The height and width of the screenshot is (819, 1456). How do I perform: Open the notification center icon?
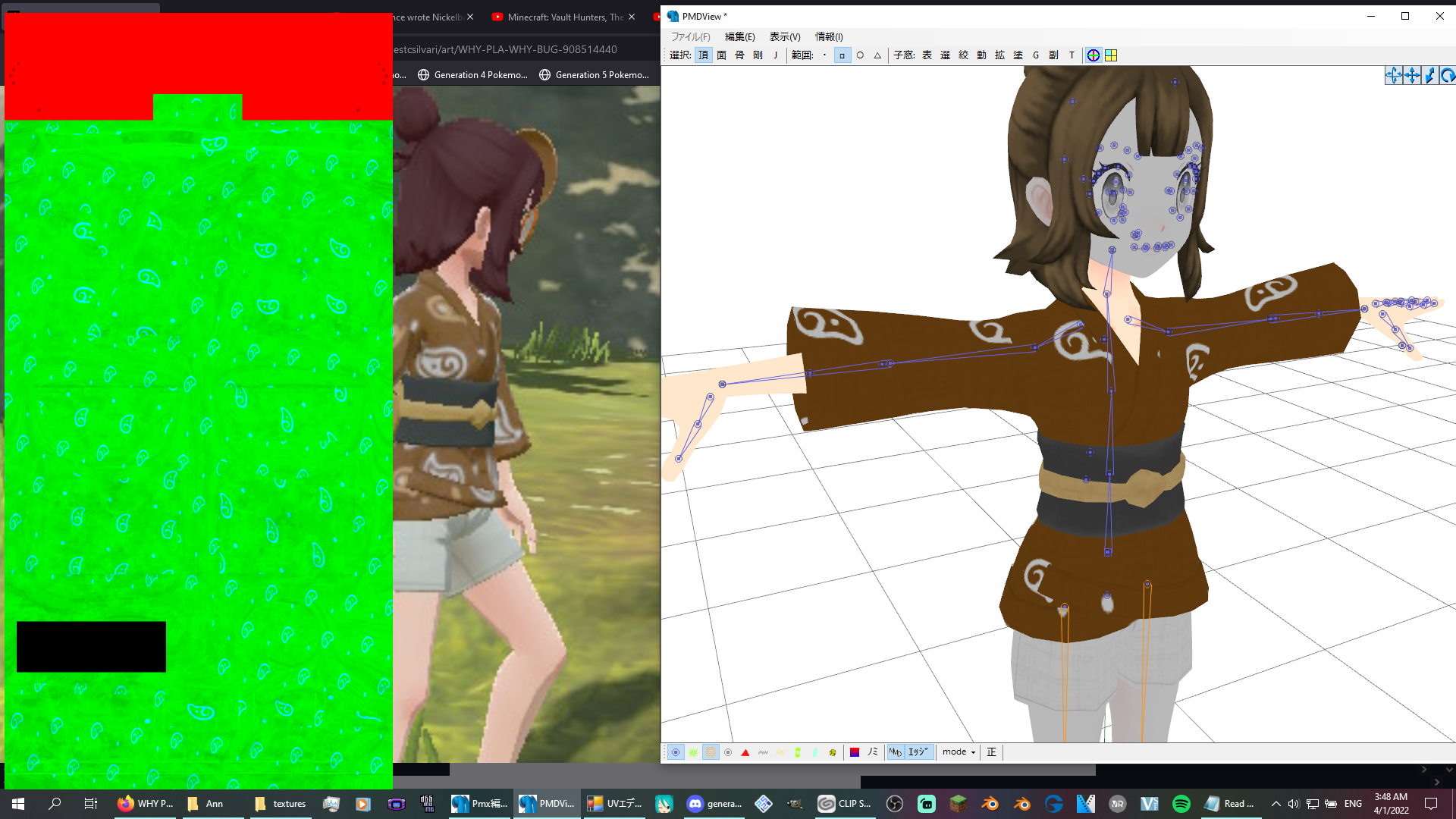(1431, 804)
